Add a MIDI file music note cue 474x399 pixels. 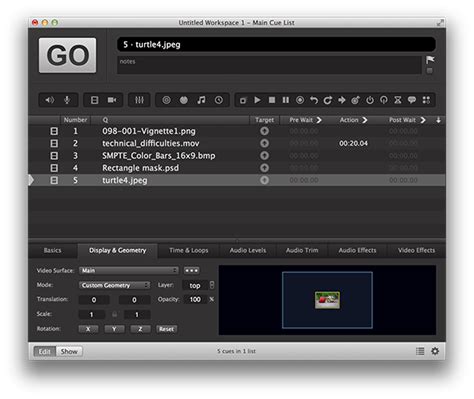(201, 100)
